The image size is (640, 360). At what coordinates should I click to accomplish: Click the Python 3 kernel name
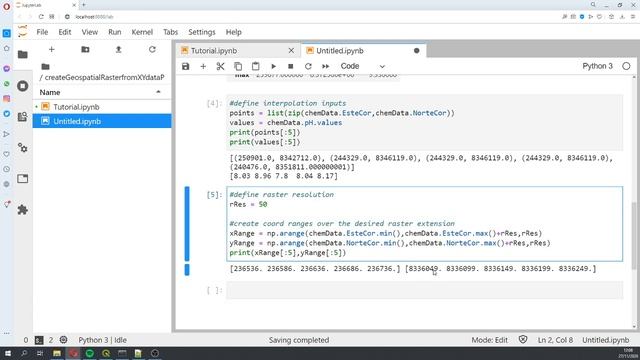(597, 66)
